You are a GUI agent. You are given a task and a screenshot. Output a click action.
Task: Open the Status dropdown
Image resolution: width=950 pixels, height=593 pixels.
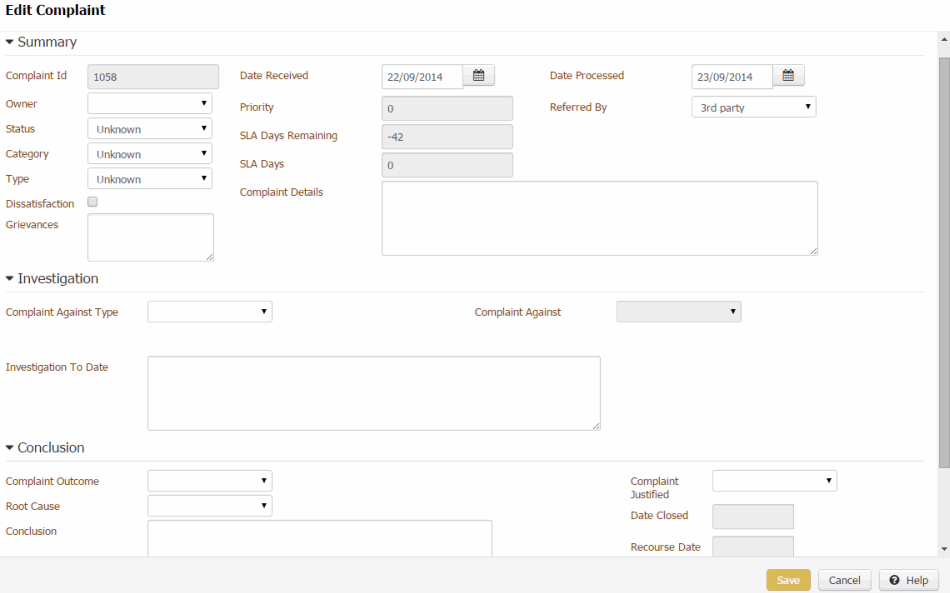(x=148, y=128)
